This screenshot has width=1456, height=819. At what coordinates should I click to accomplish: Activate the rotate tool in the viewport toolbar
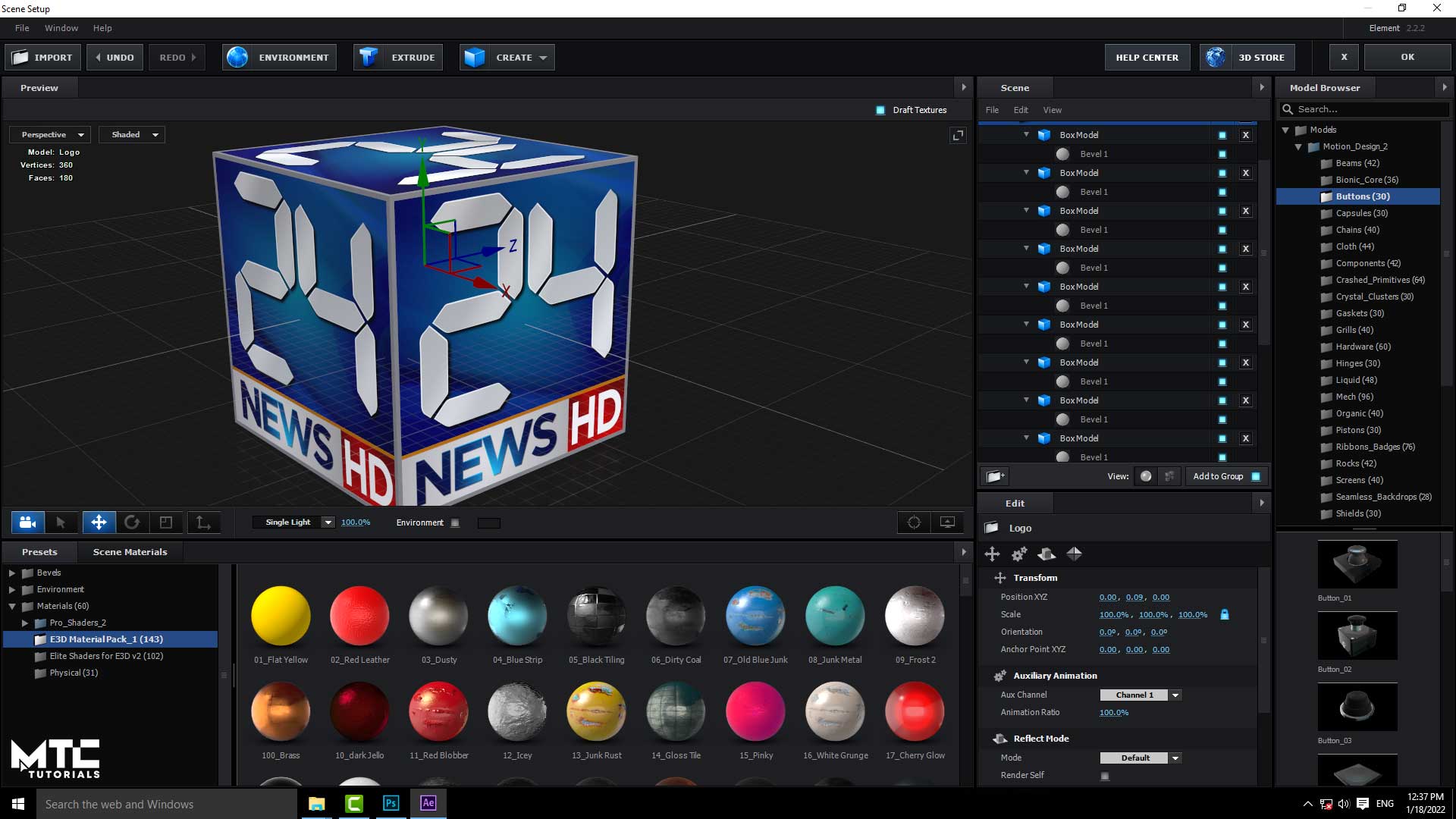click(133, 522)
